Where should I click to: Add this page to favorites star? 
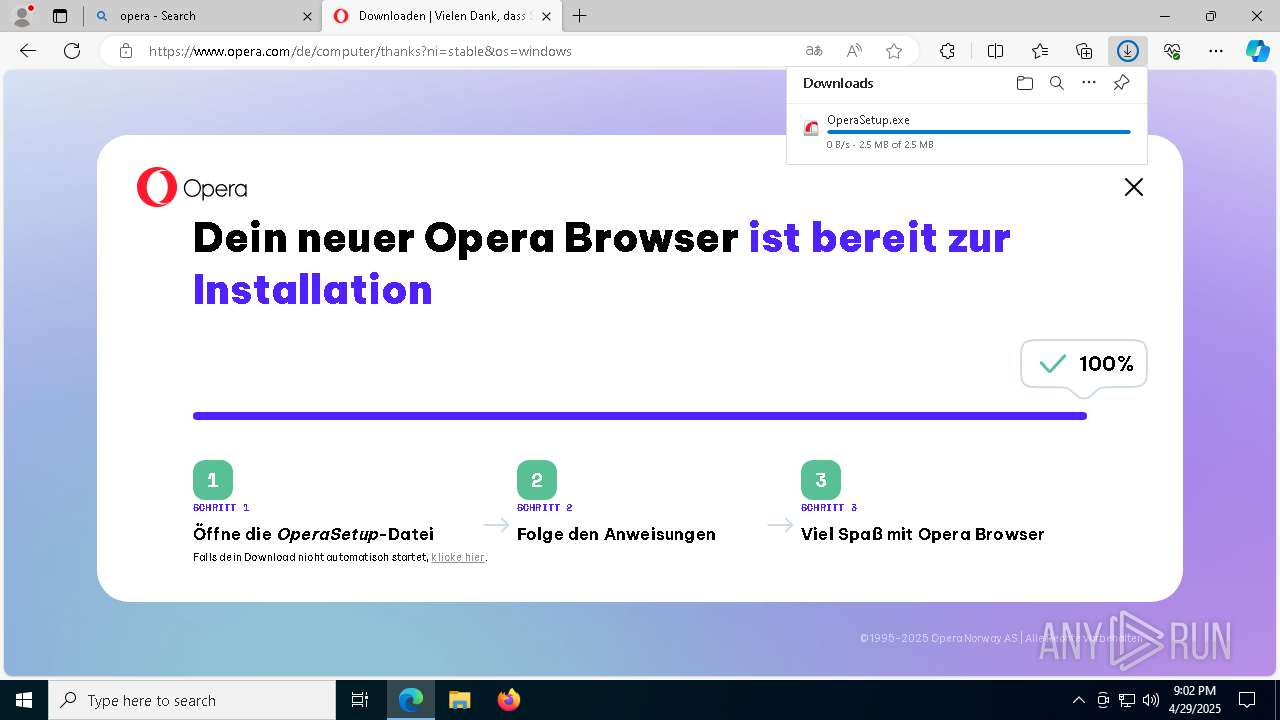tap(894, 51)
